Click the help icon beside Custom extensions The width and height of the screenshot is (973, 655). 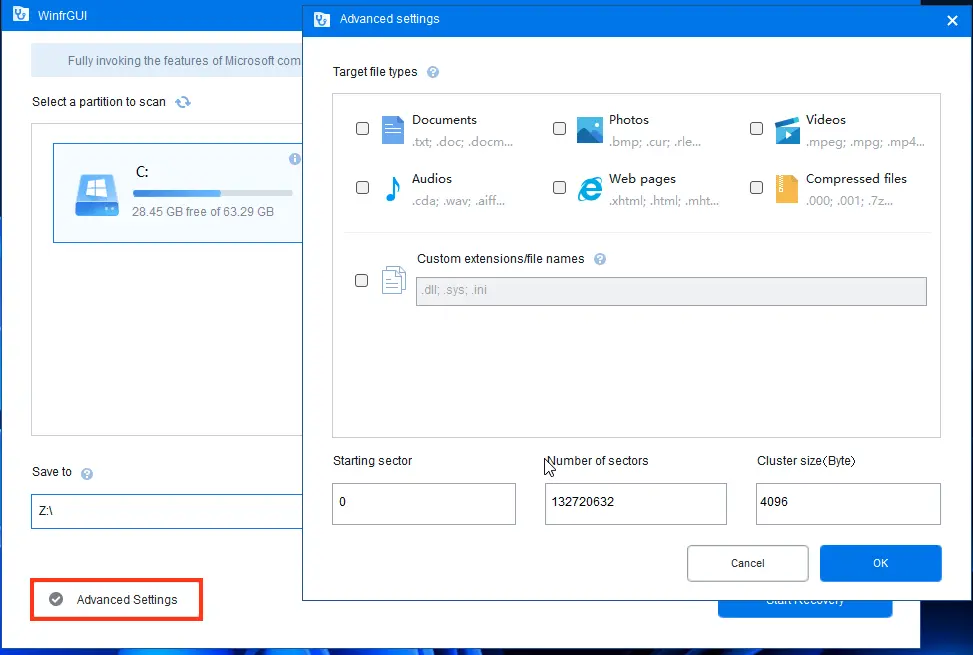[600, 259]
